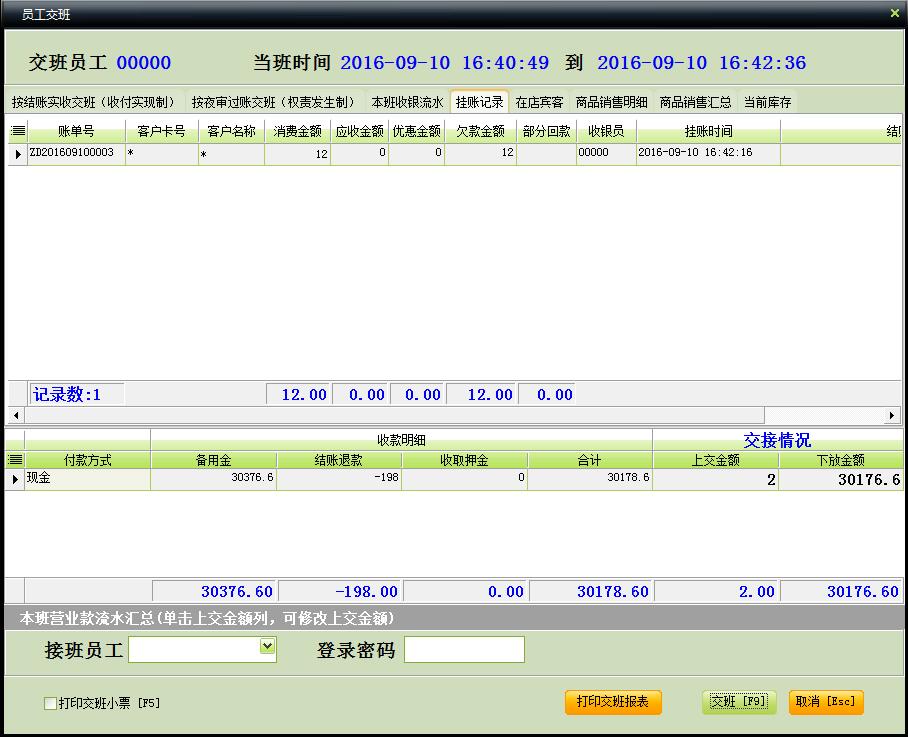Screen dimensions: 908x737
Task: Click the 应收金额 column header
Action: click(x=360, y=131)
